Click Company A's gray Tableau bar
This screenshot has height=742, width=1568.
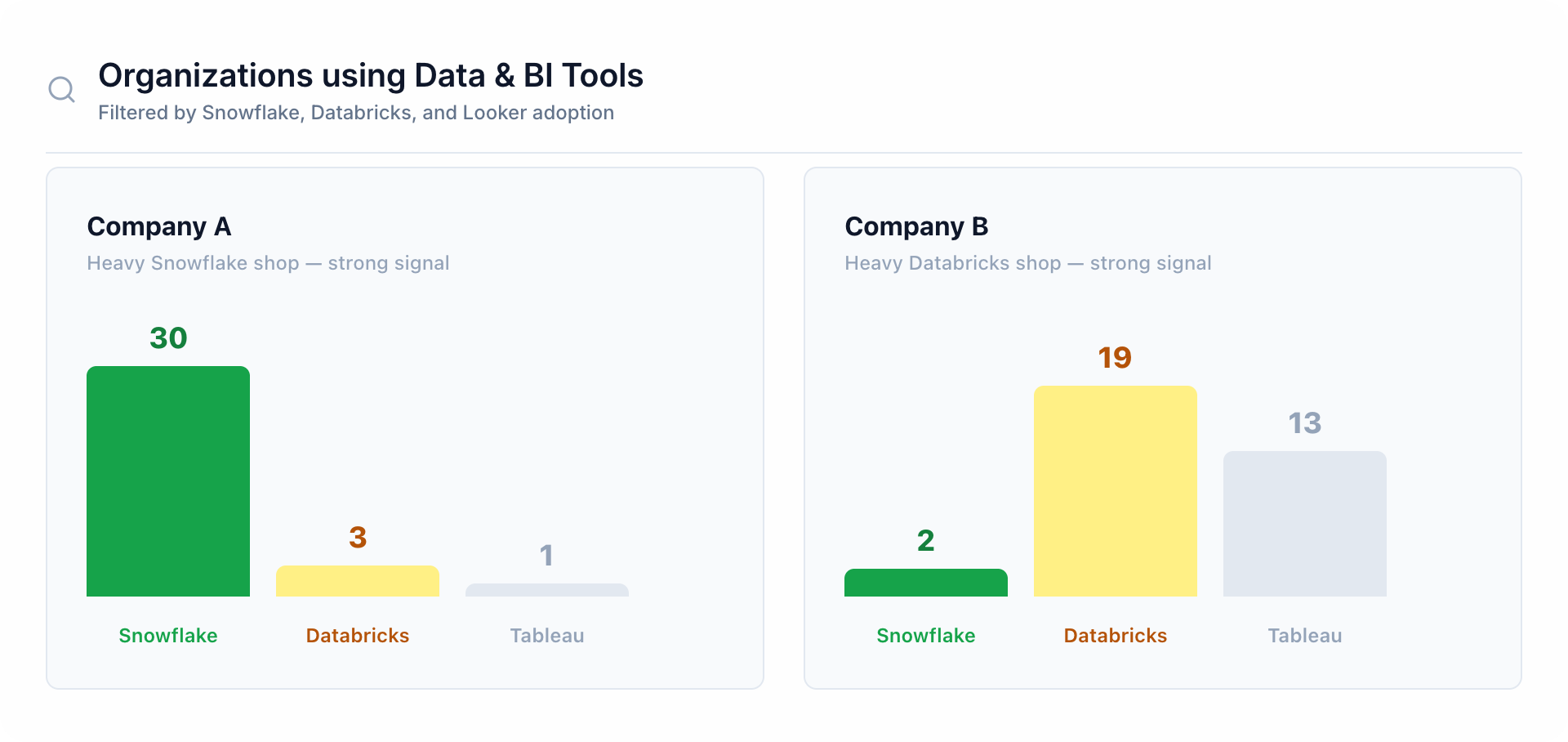[x=547, y=590]
